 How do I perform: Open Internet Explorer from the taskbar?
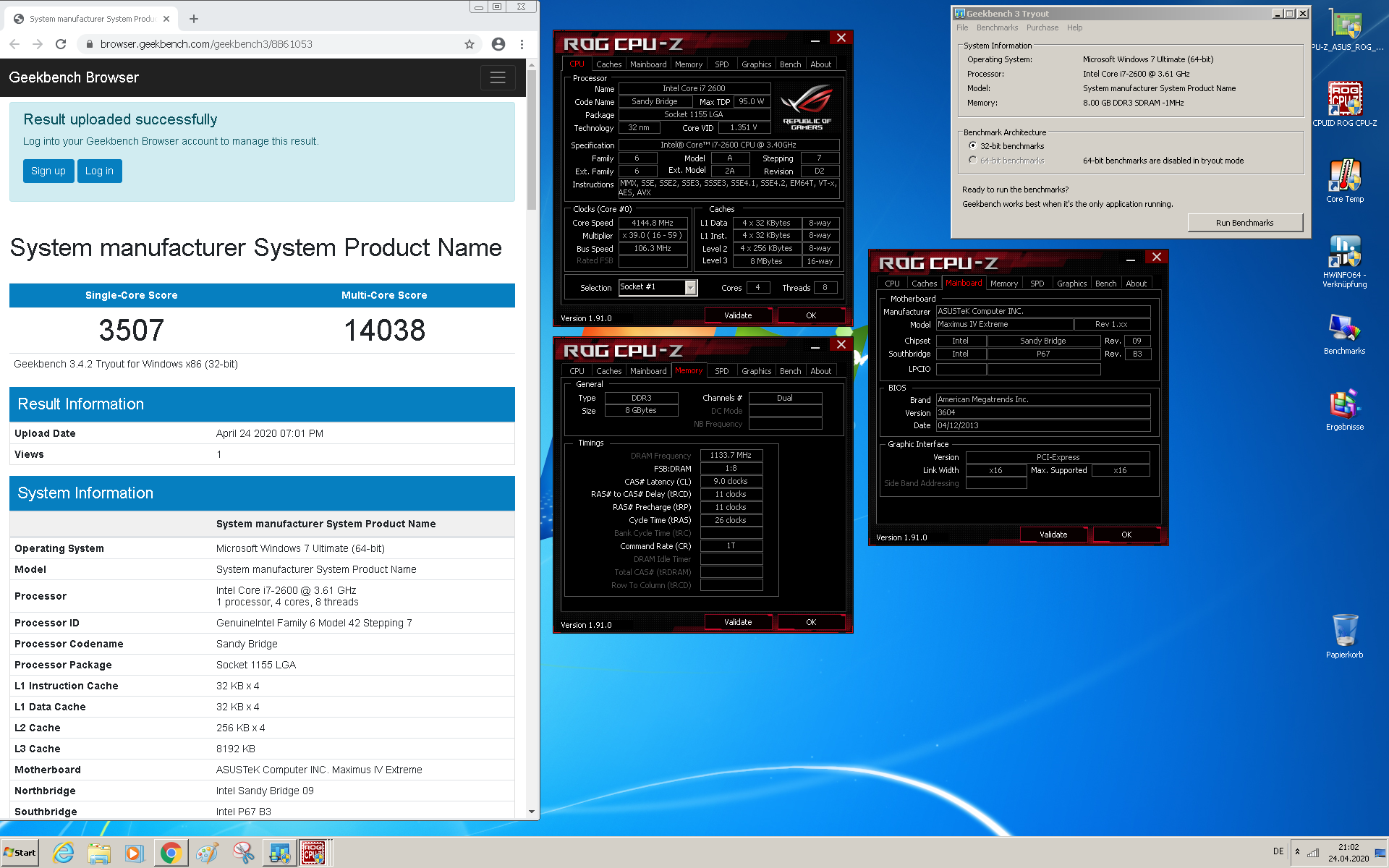click(x=64, y=853)
